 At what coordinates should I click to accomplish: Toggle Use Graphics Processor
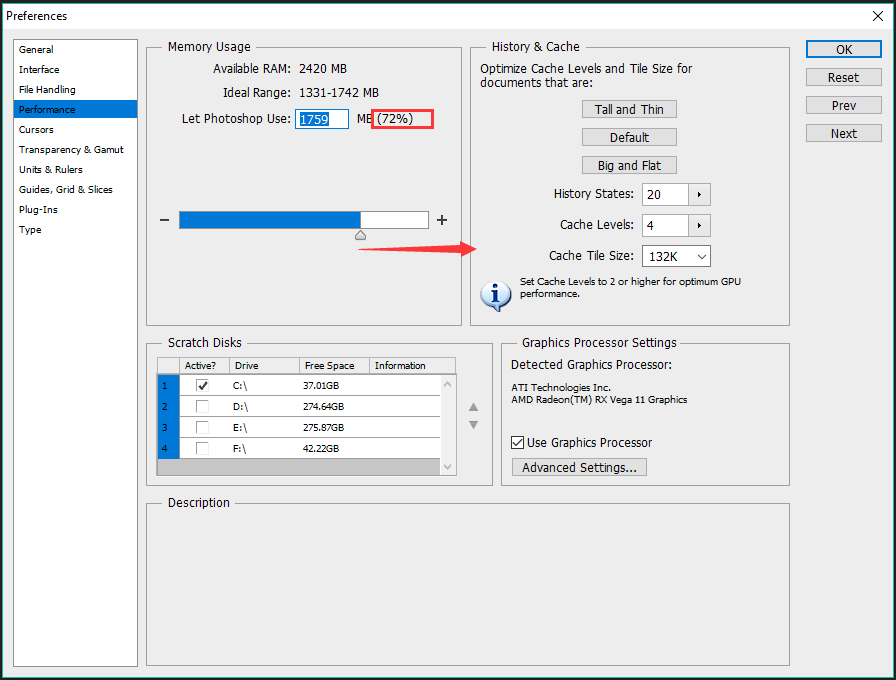pos(518,442)
